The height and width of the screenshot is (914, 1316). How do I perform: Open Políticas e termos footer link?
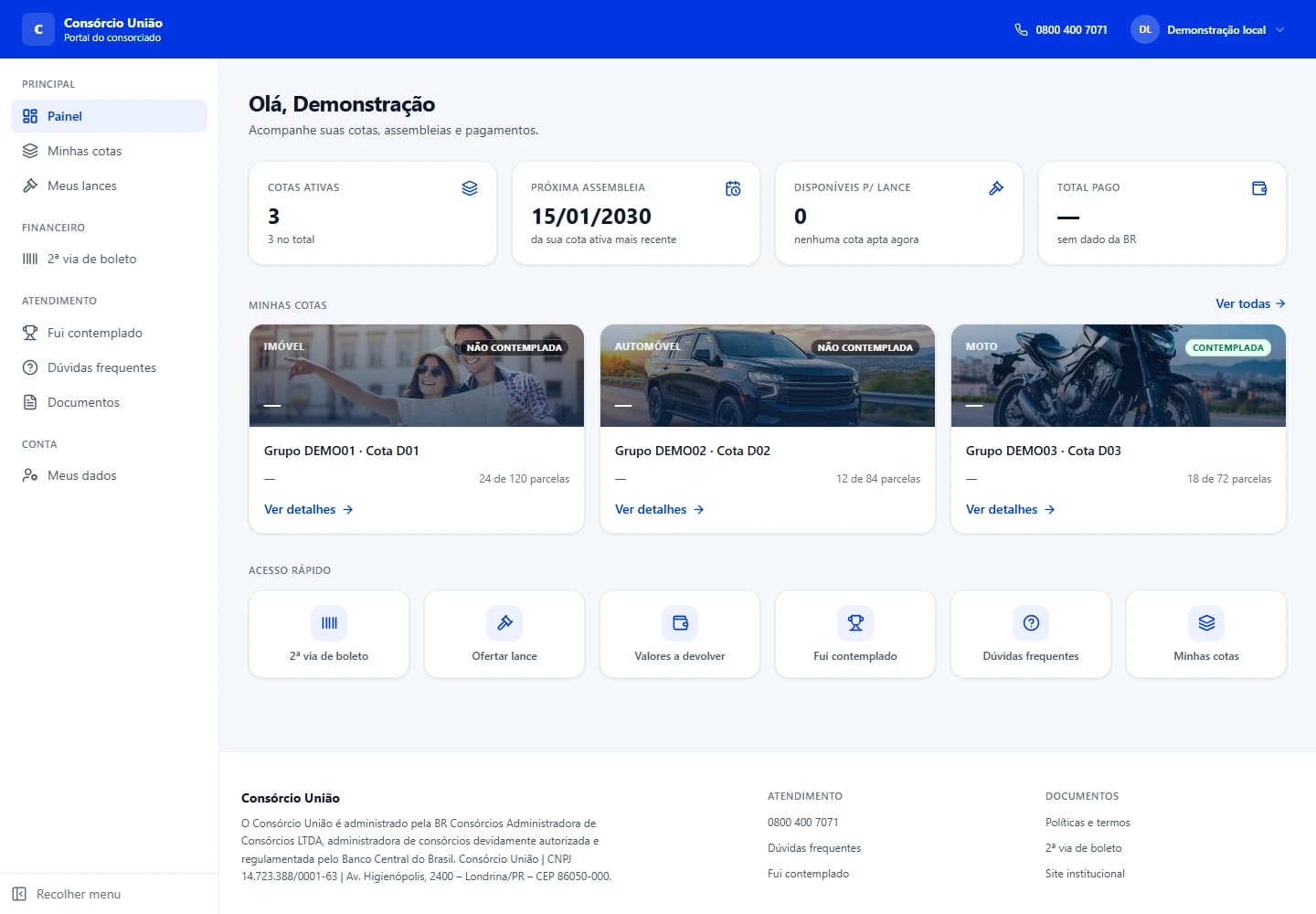(x=1088, y=823)
